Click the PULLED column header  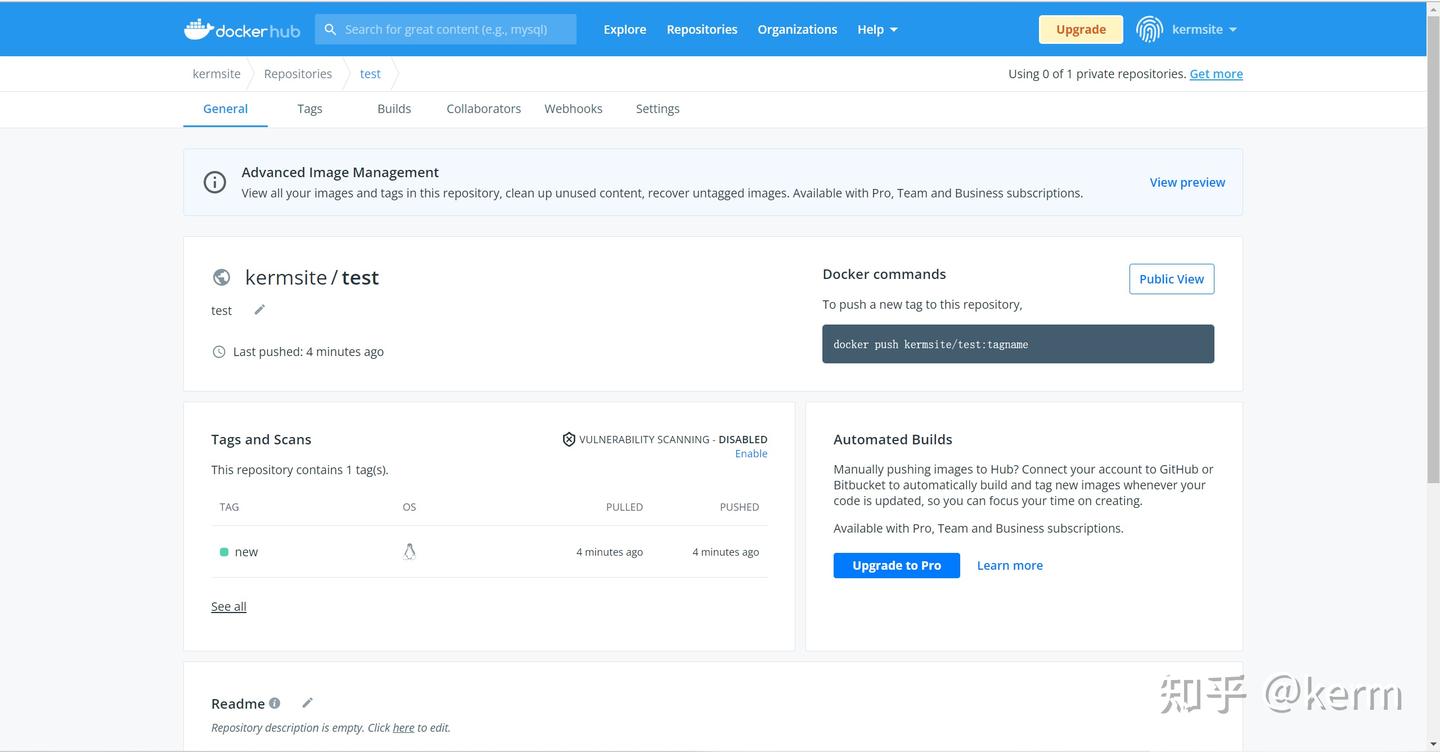point(624,507)
